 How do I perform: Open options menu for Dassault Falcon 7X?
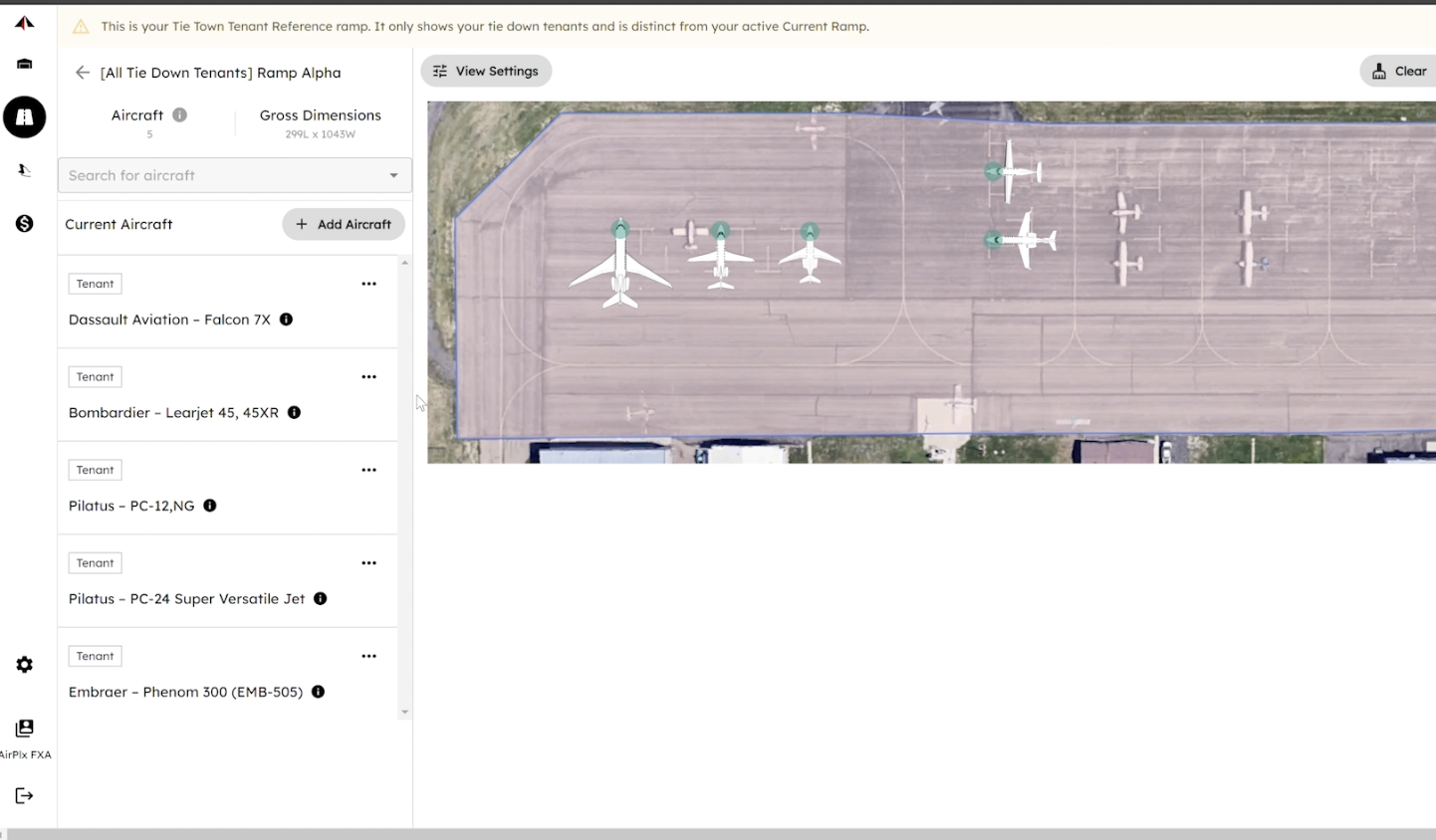coord(369,284)
